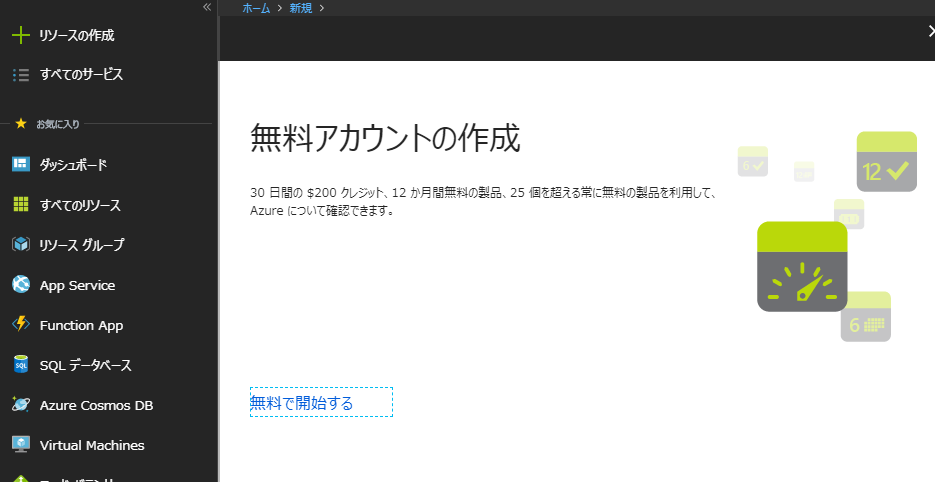Click the green plus Create Resource icon
The image size is (935, 482).
tap(20, 35)
